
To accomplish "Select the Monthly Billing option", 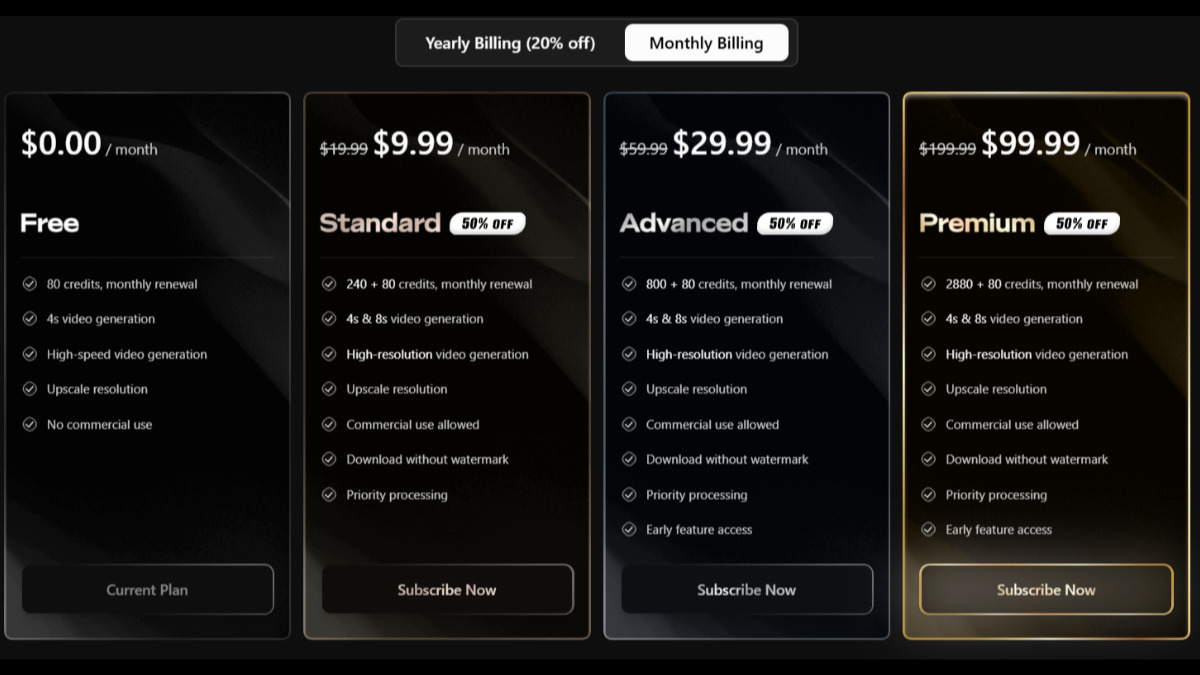I will point(706,43).
